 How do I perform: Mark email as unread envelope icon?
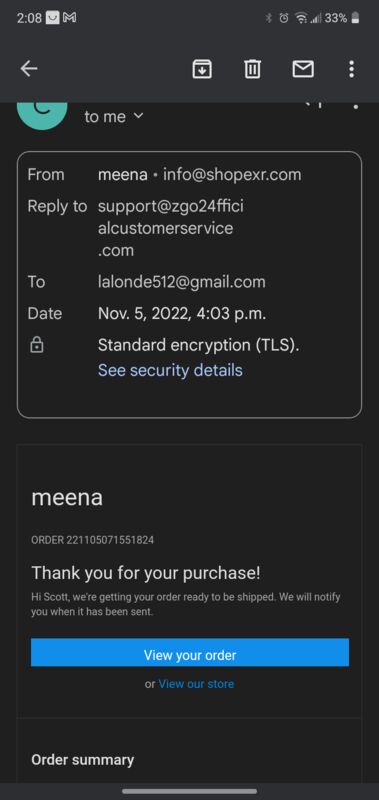[303, 69]
